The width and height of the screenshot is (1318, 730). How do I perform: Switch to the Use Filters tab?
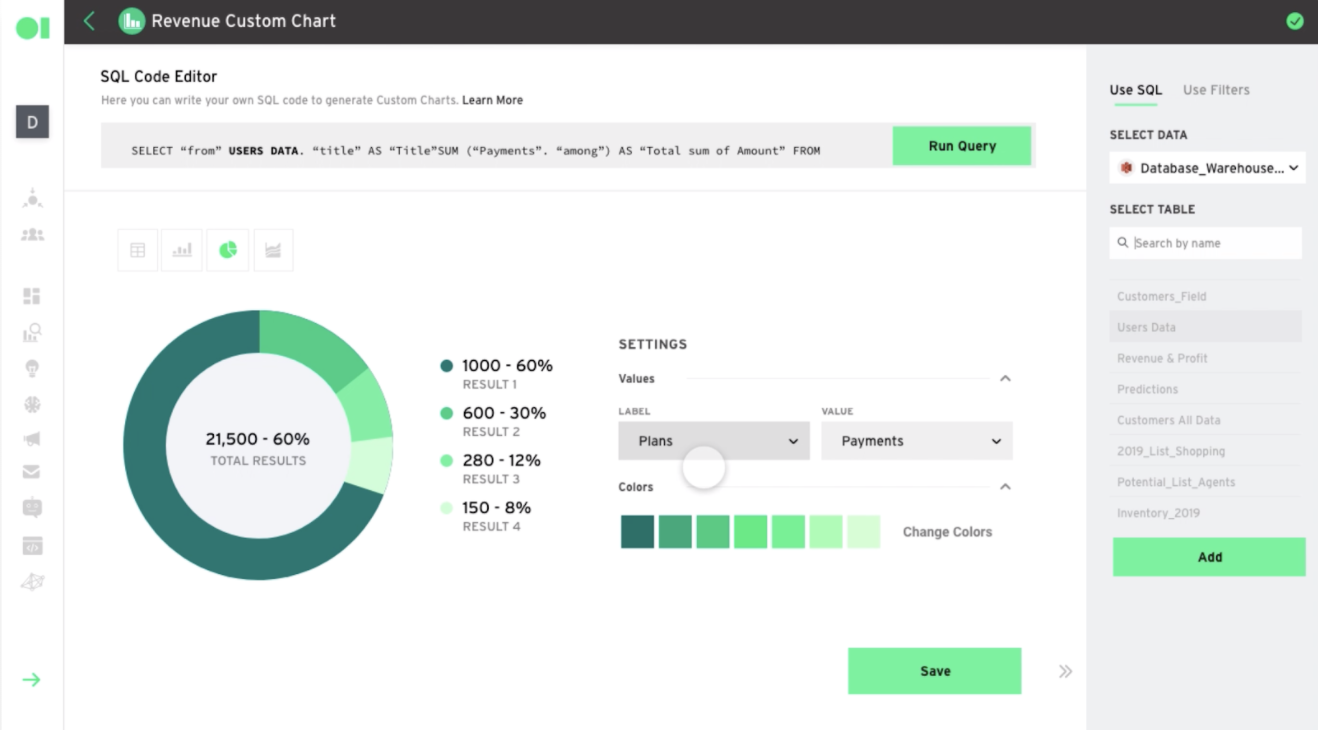pyautogui.click(x=1216, y=90)
